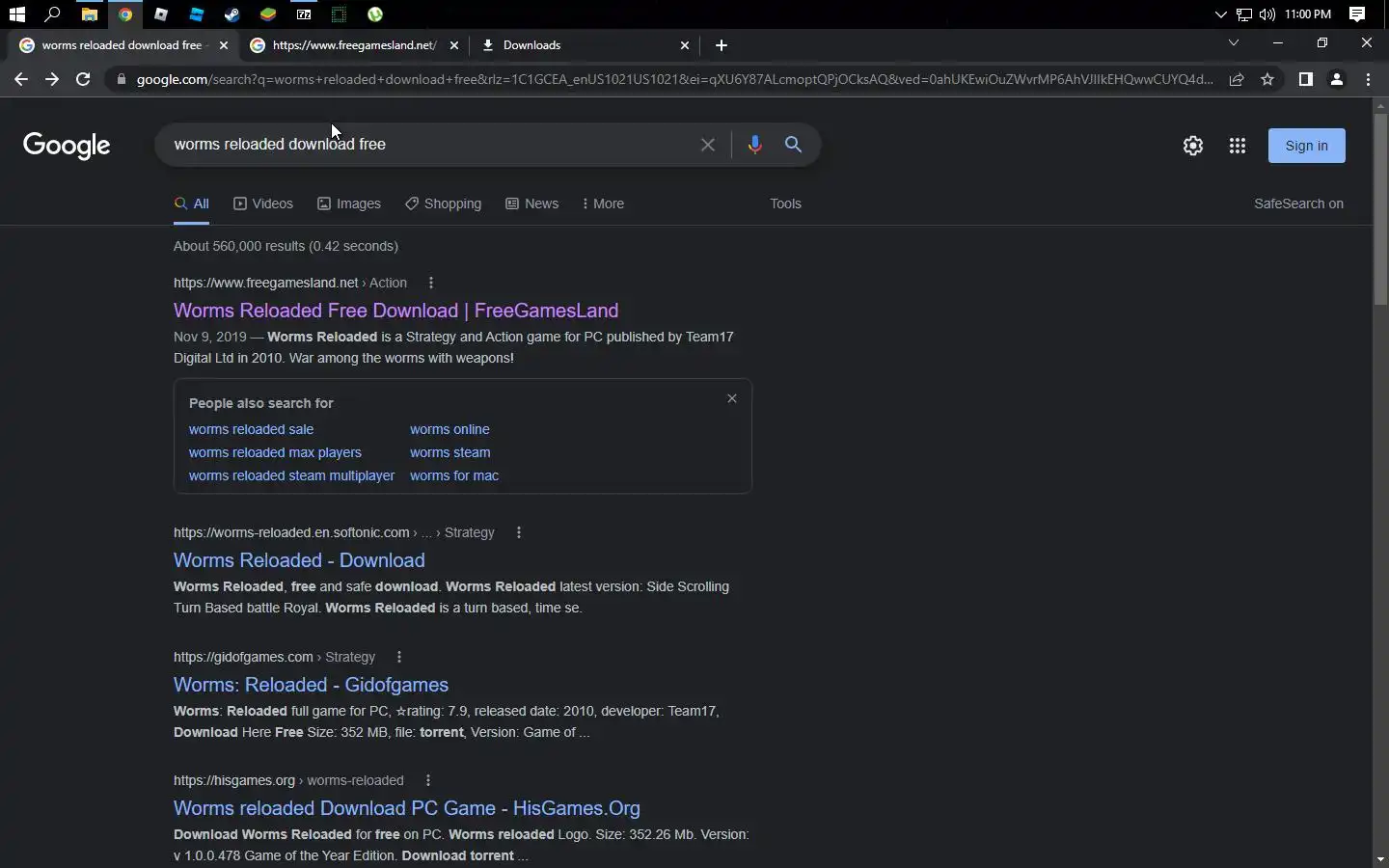Start voice search with microphone
The width and height of the screenshot is (1389, 868).
[x=754, y=145]
